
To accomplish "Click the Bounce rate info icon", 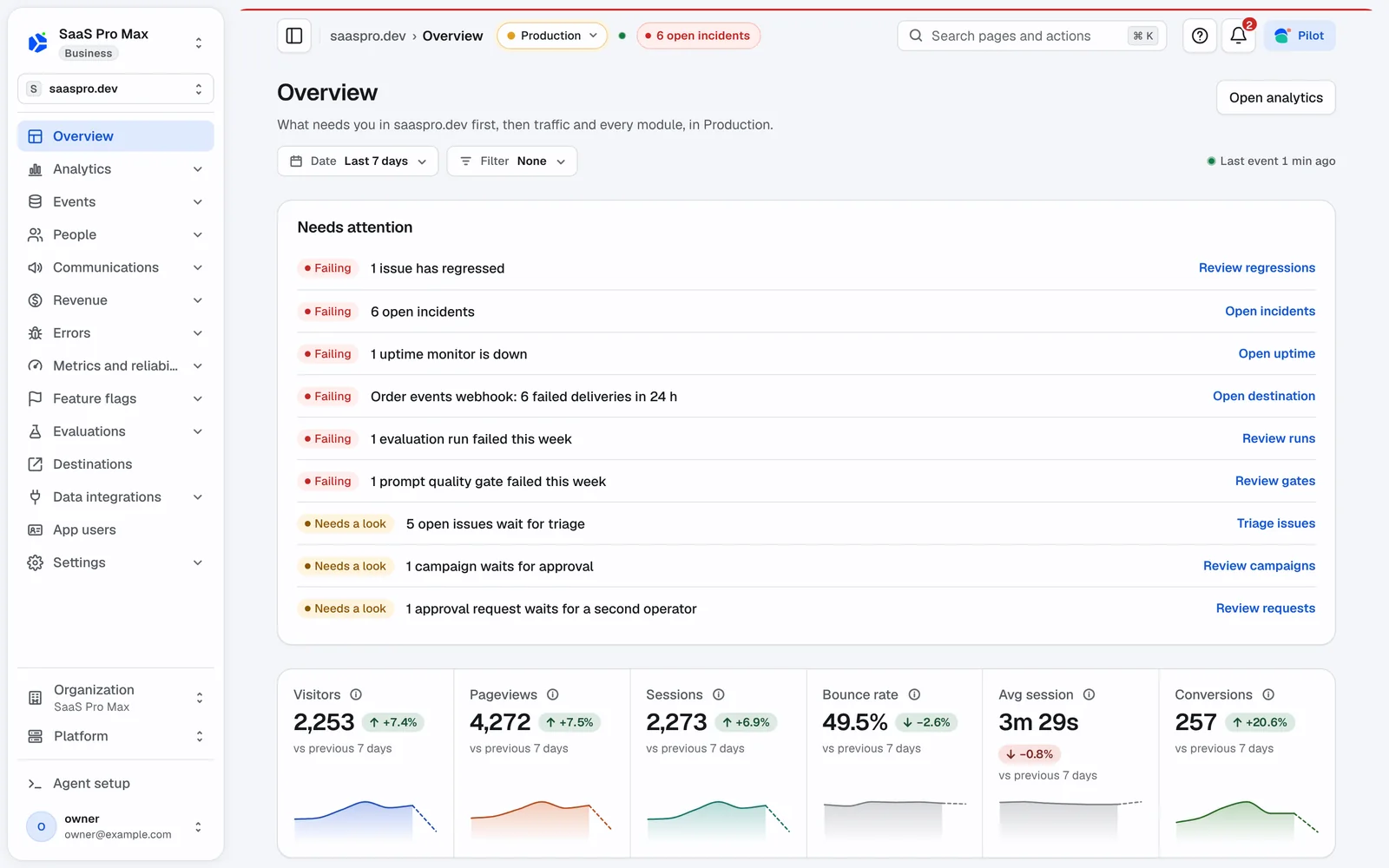I will coord(914,694).
